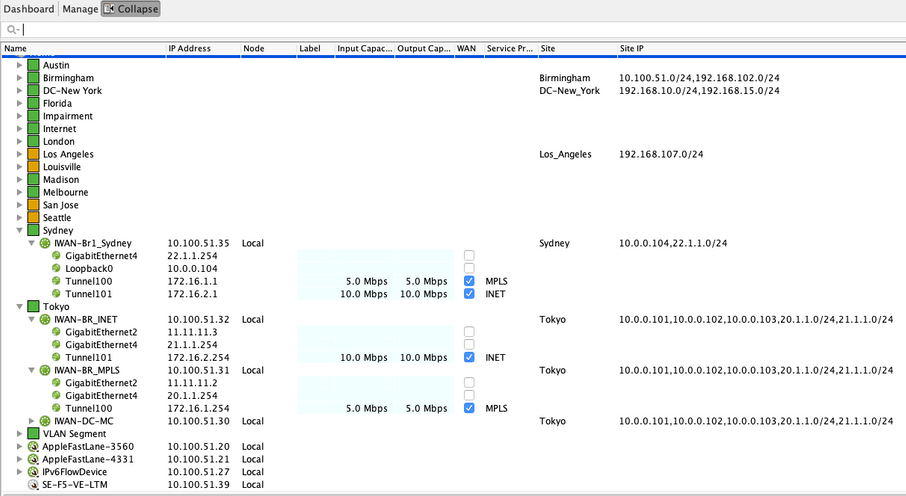This screenshot has height=496, width=906.
Task: Sort by Site IP column header
Action: (x=762, y=49)
